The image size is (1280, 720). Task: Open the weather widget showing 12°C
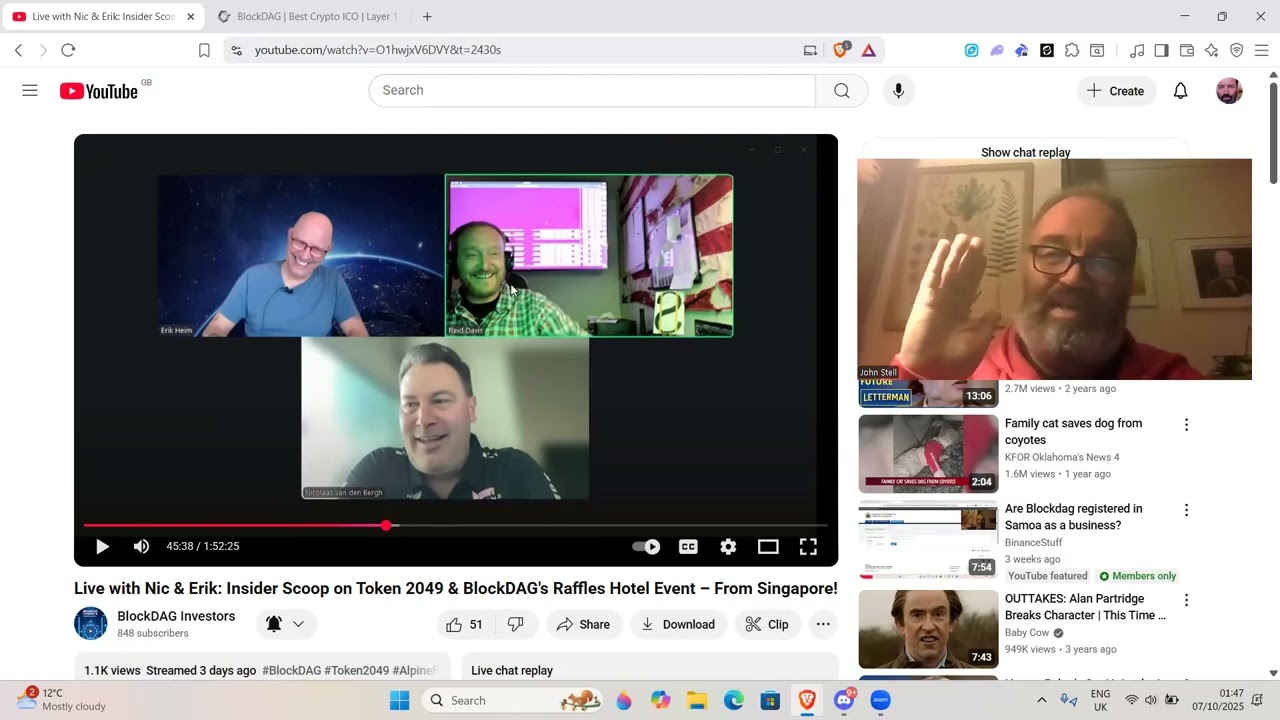point(62,700)
